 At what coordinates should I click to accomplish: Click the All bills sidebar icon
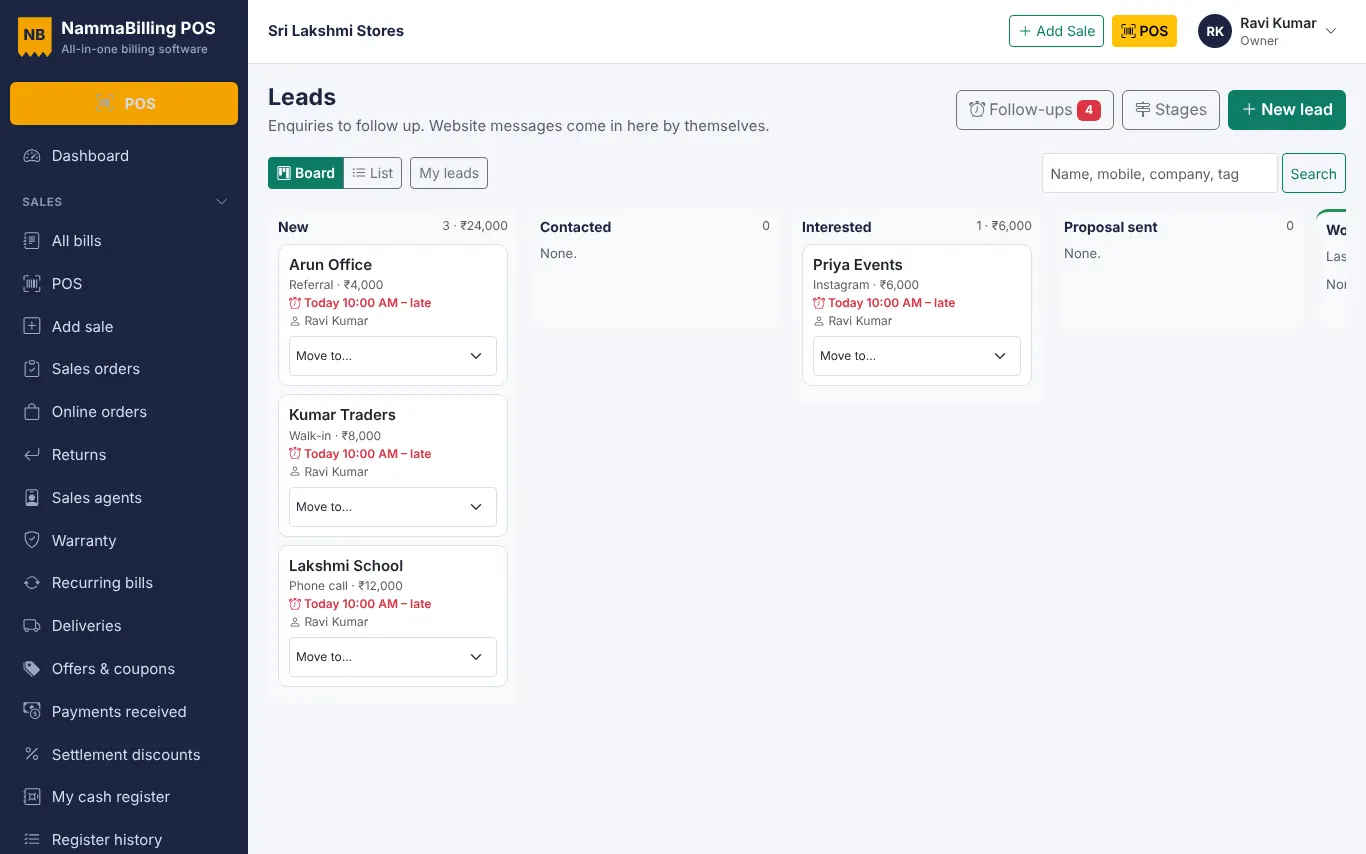(32, 241)
